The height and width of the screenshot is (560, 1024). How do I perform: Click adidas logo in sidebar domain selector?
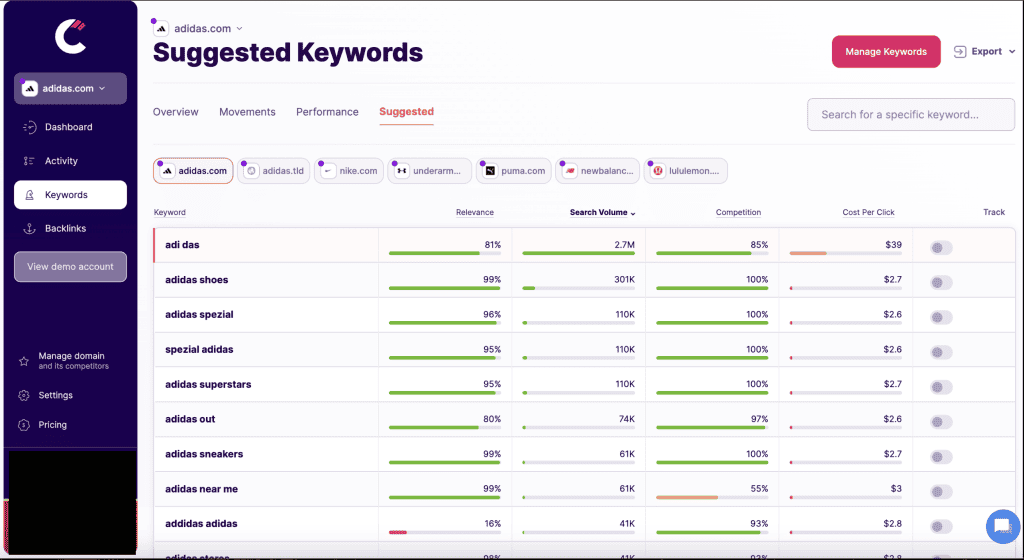coord(29,89)
